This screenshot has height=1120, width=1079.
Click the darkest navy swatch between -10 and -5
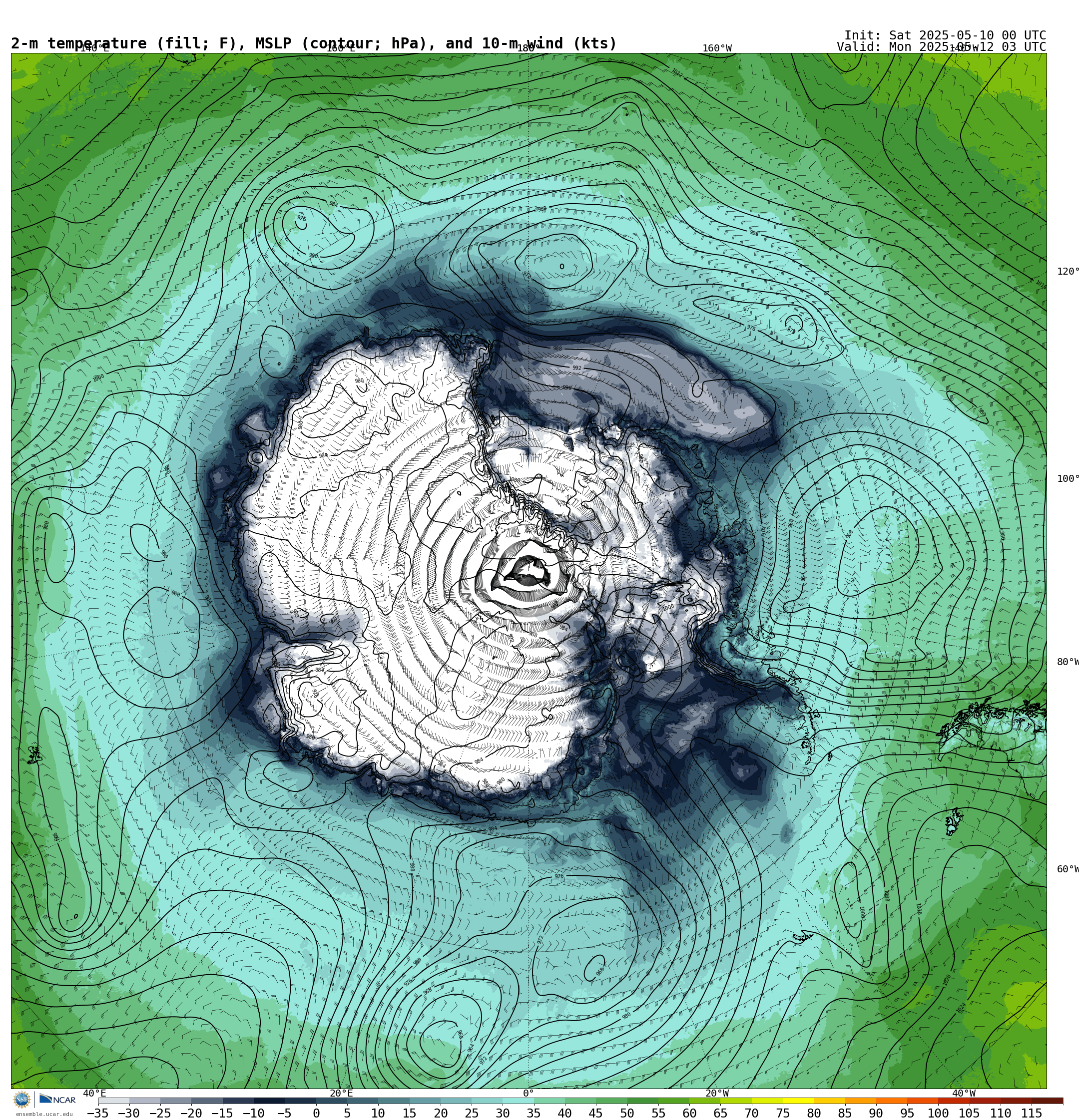269,1101
